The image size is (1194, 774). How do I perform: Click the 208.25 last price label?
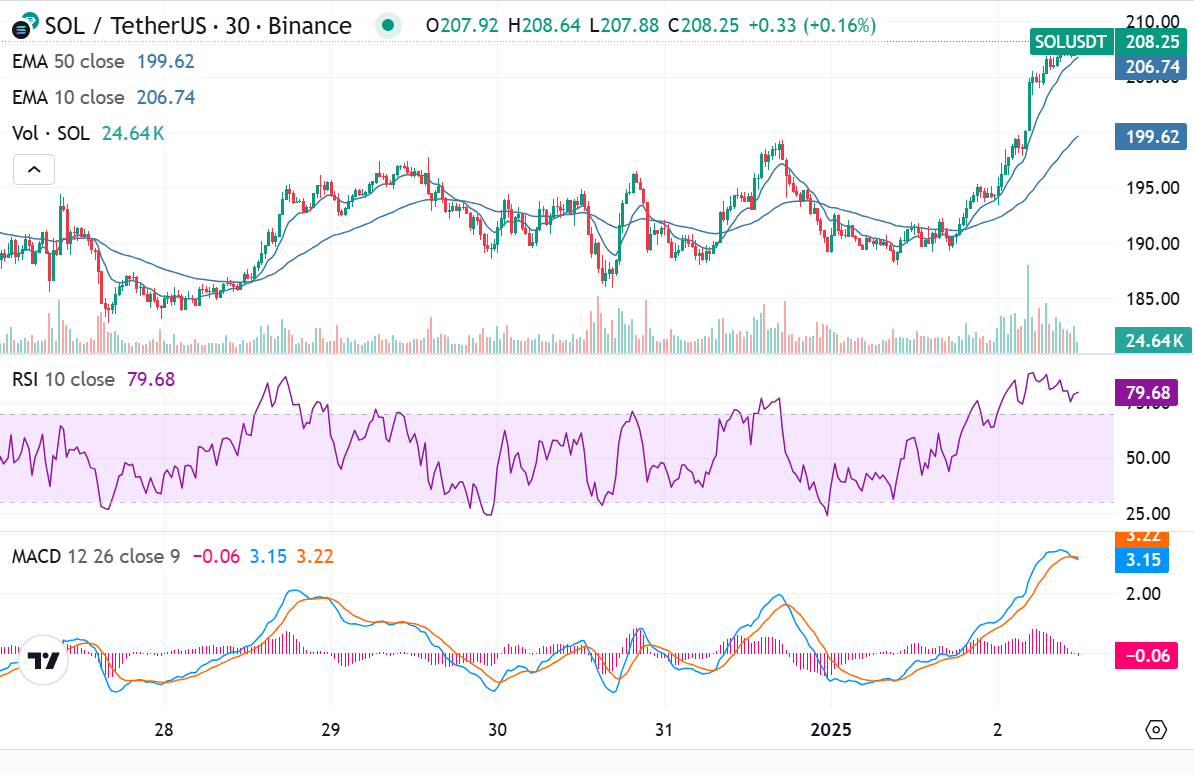[x=1152, y=41]
